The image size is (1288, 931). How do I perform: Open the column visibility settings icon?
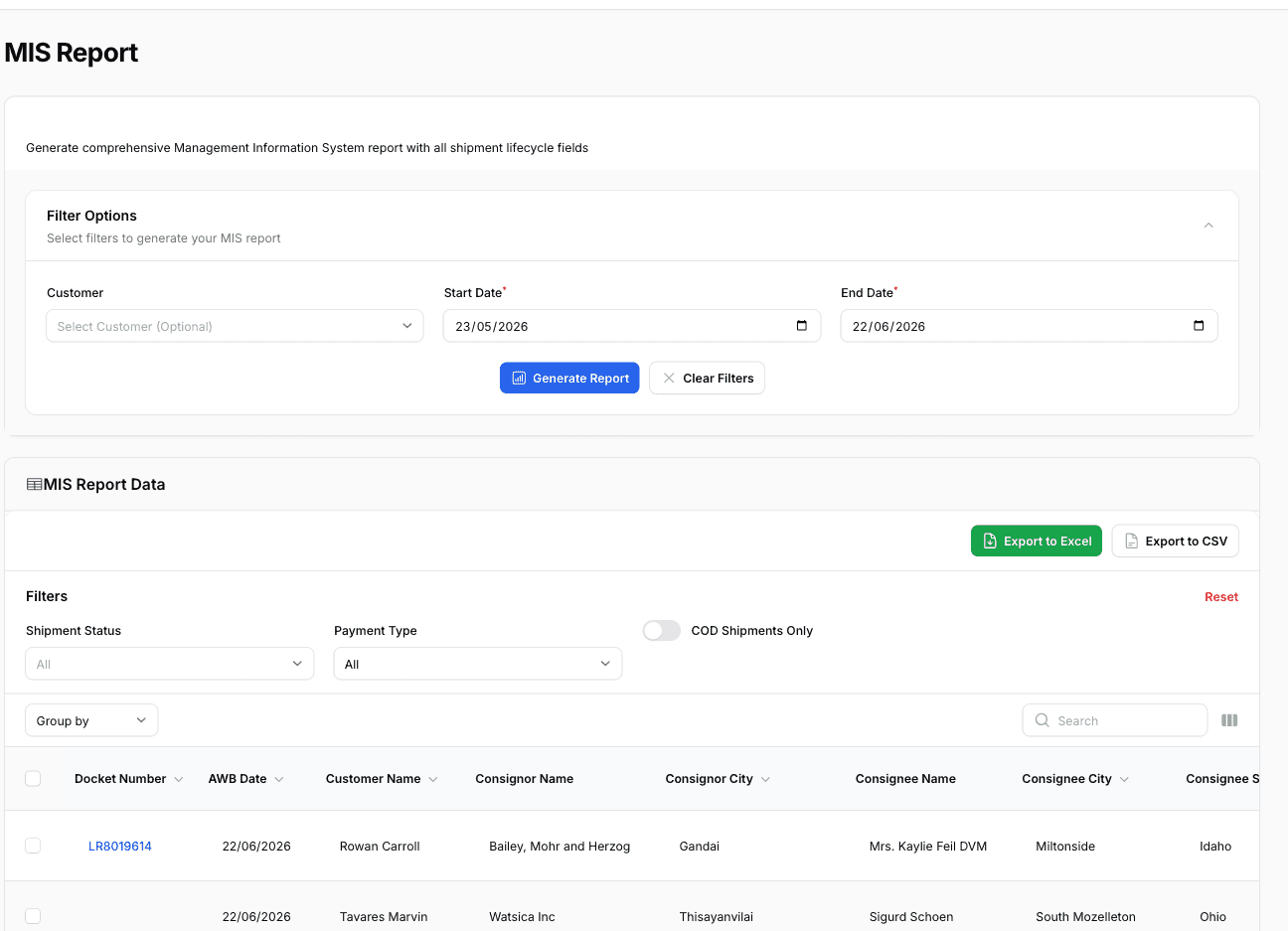click(x=1229, y=720)
